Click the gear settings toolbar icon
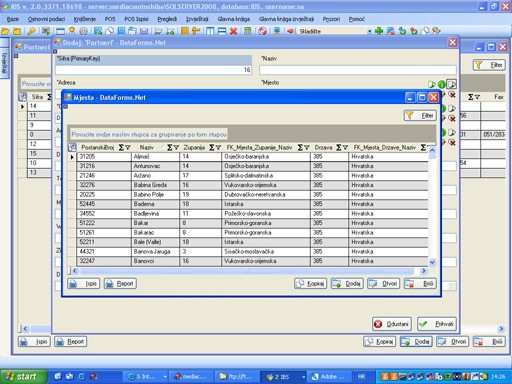The image size is (512, 384). click(x=83, y=31)
